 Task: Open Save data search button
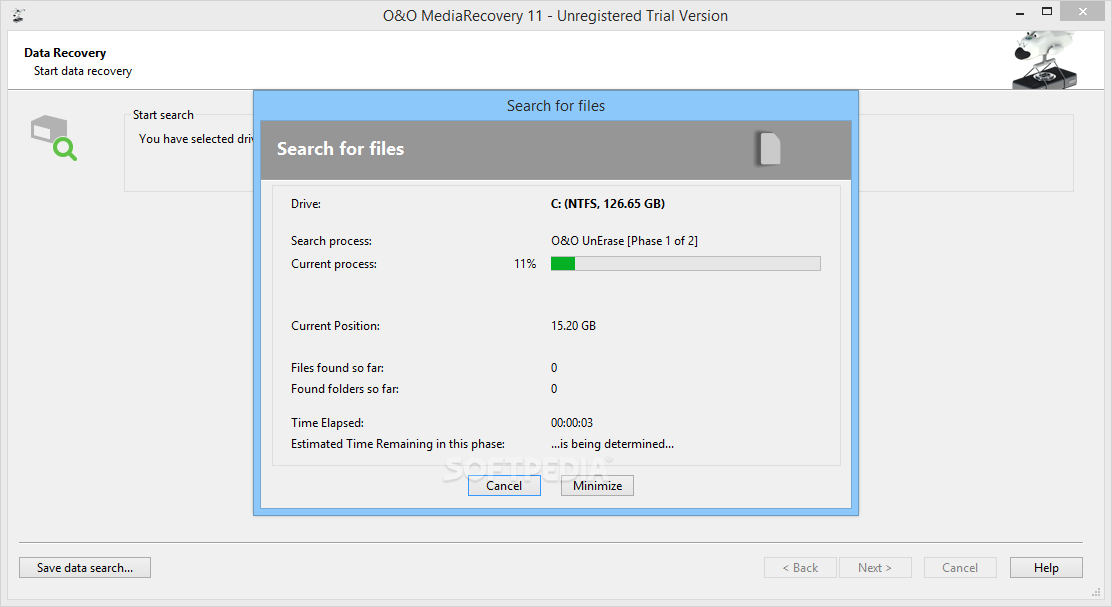85,568
